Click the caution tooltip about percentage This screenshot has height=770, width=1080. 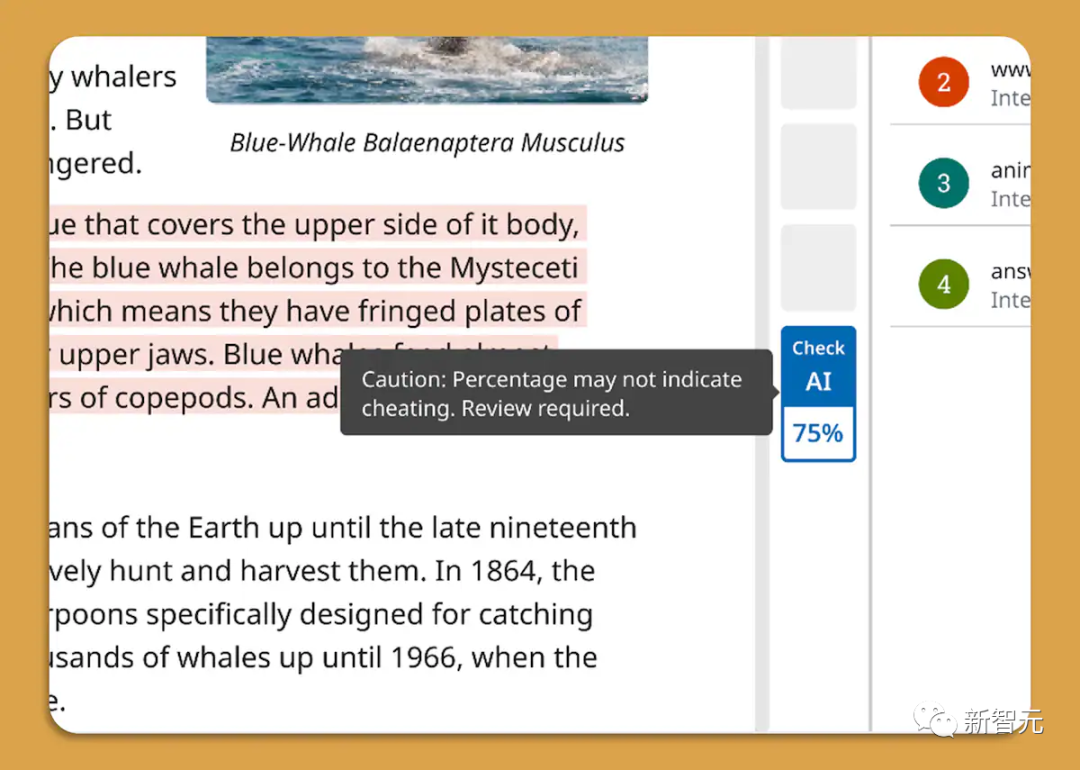coord(556,393)
